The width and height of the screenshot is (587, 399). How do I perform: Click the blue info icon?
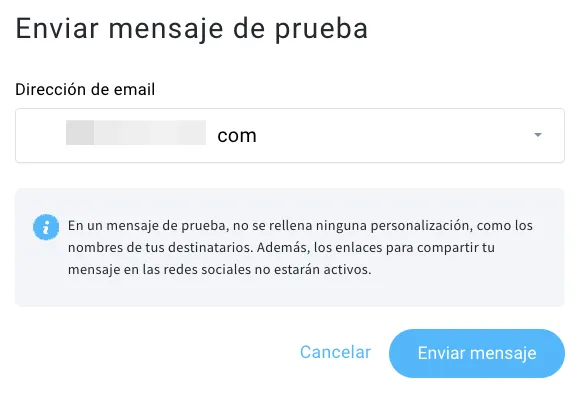pos(46,227)
